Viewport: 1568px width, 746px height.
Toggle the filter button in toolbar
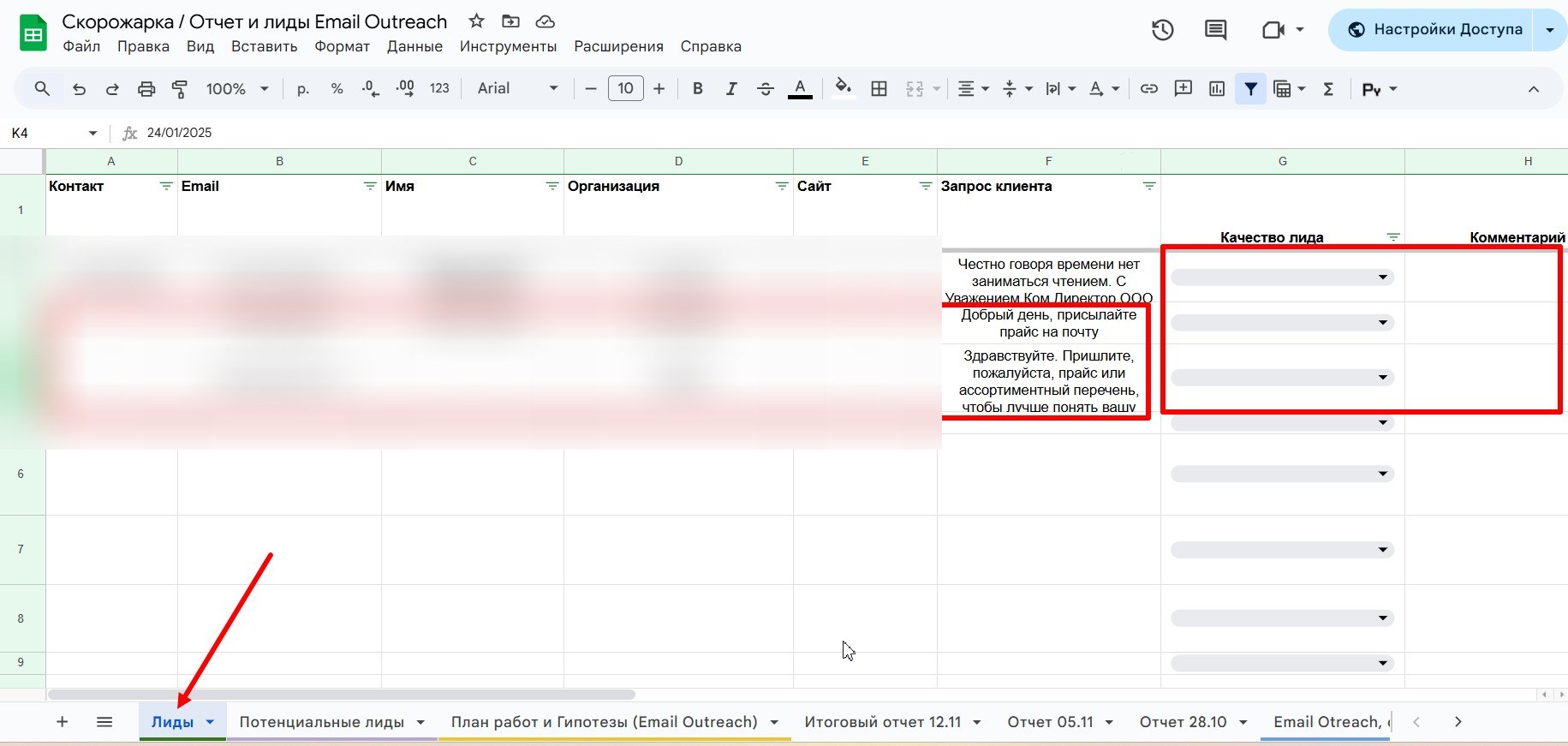tap(1251, 89)
